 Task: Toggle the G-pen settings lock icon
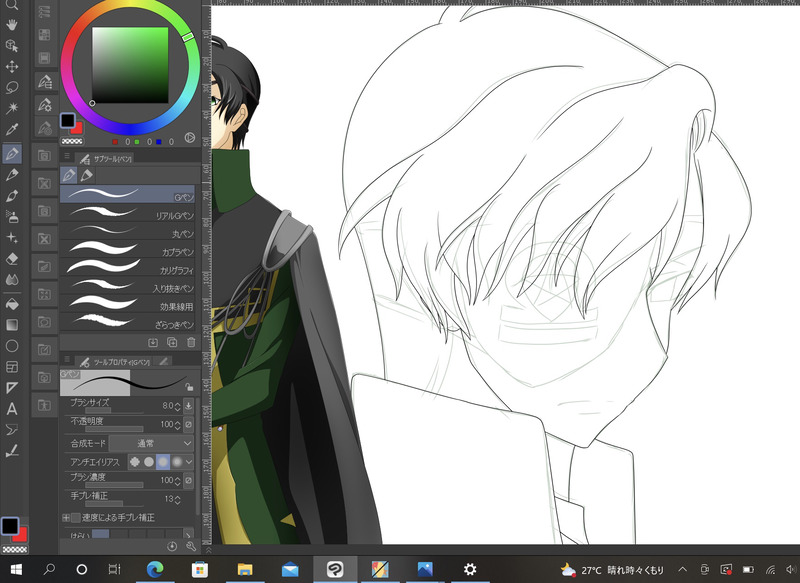tap(189, 387)
